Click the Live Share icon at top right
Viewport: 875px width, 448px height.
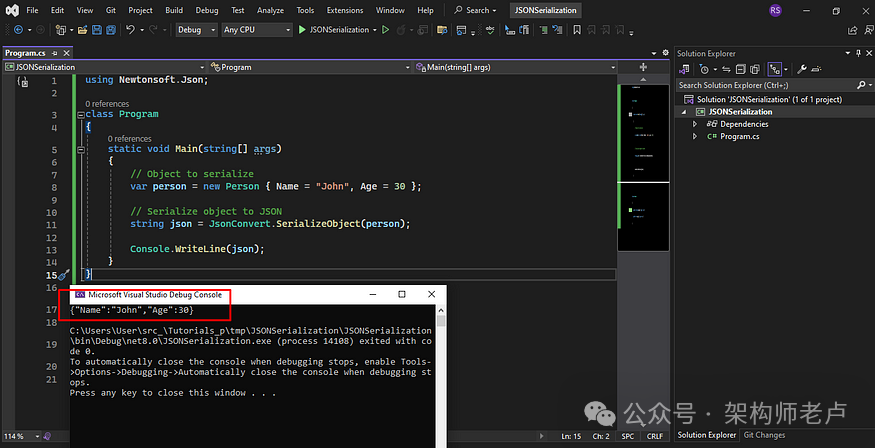click(x=852, y=30)
